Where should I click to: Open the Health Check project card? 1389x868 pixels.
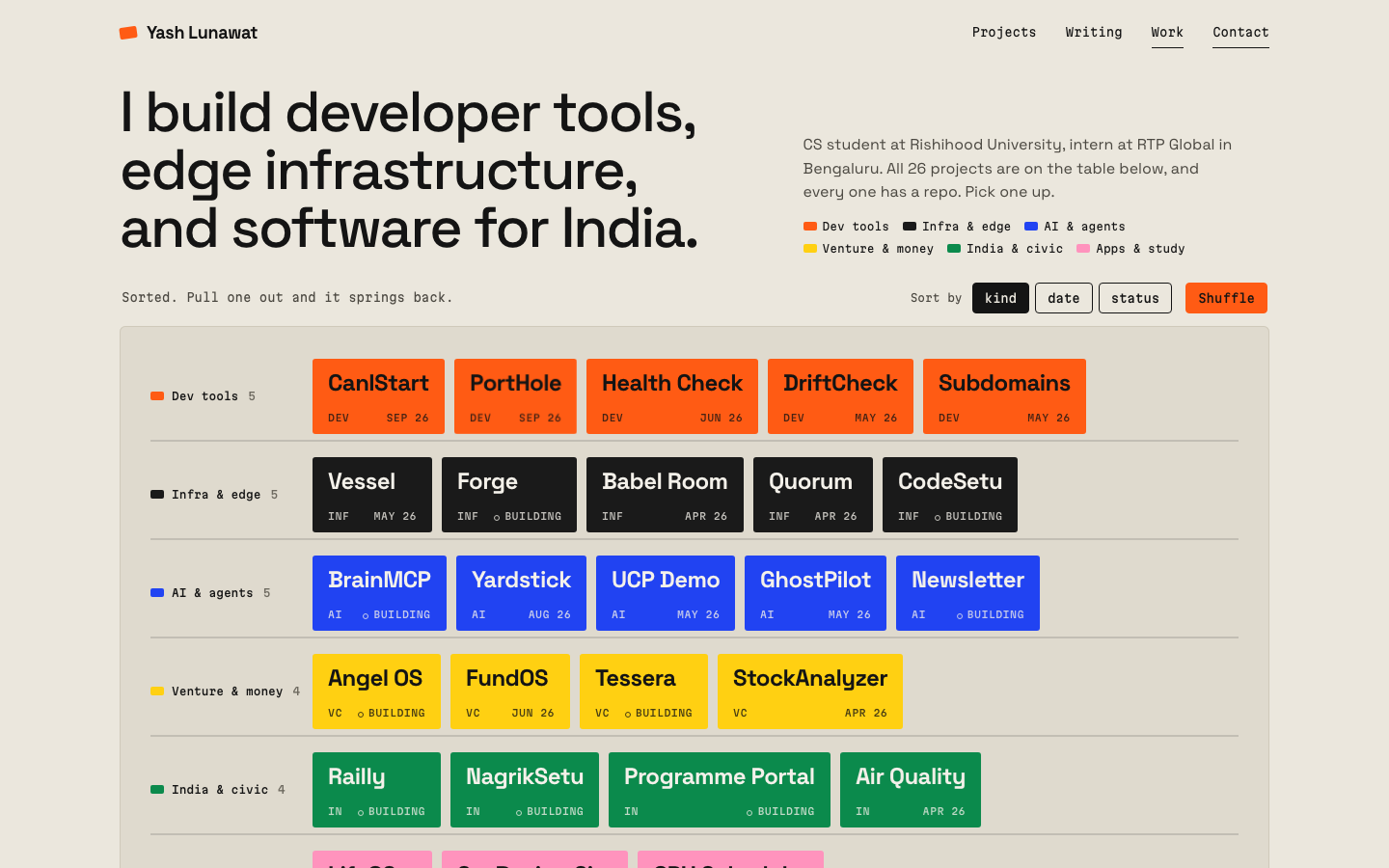672,396
